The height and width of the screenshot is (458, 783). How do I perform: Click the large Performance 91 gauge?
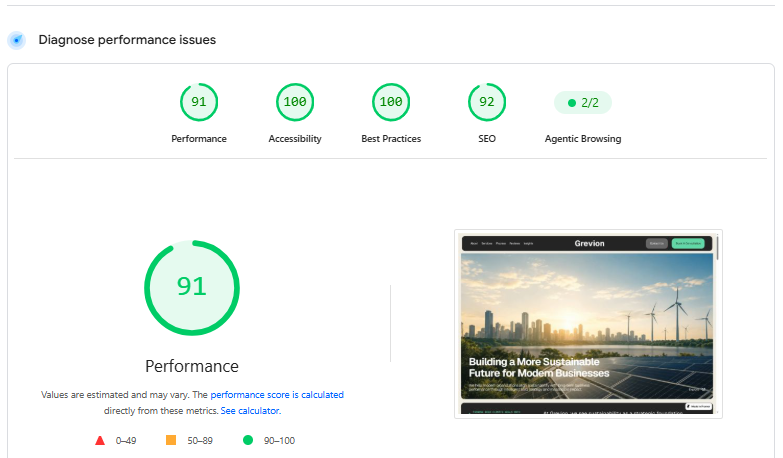[192, 288]
